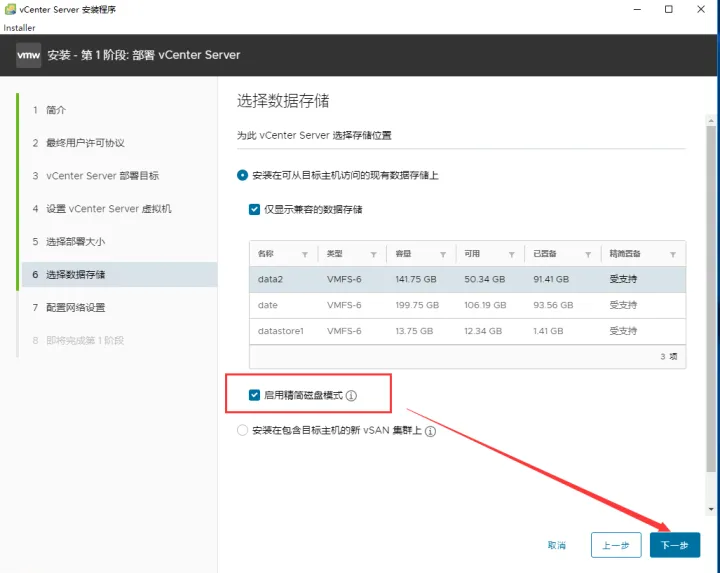This screenshot has width=720, height=573.
Task: Select install on existing datastore radio option
Action: click(242, 175)
